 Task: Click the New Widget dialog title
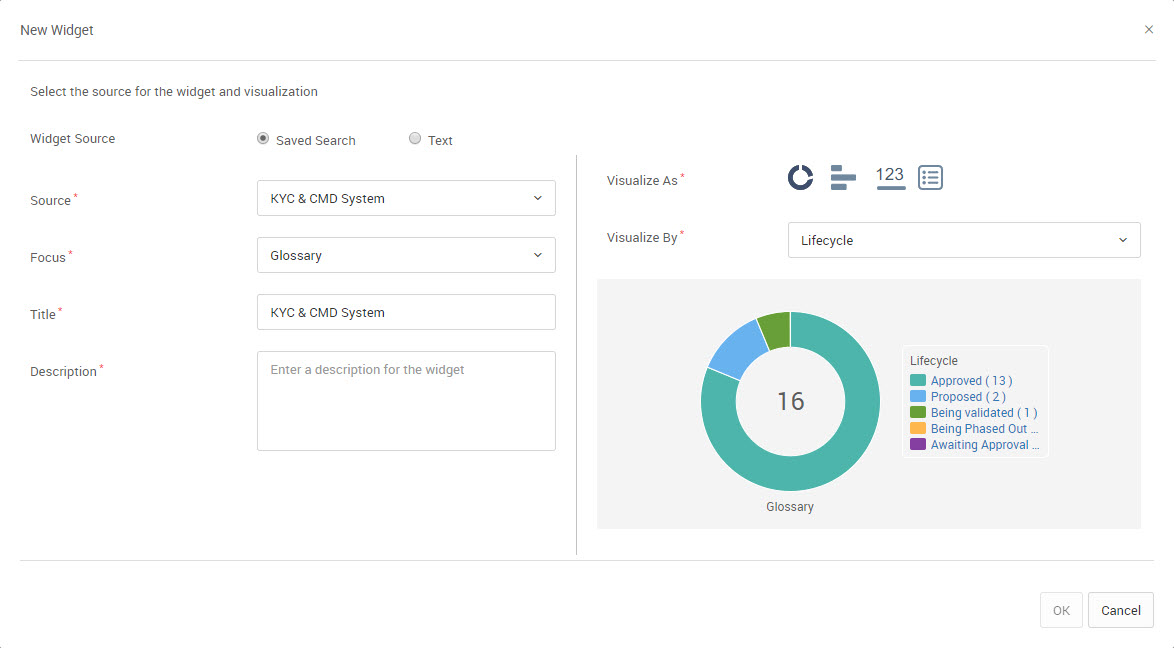coord(57,30)
